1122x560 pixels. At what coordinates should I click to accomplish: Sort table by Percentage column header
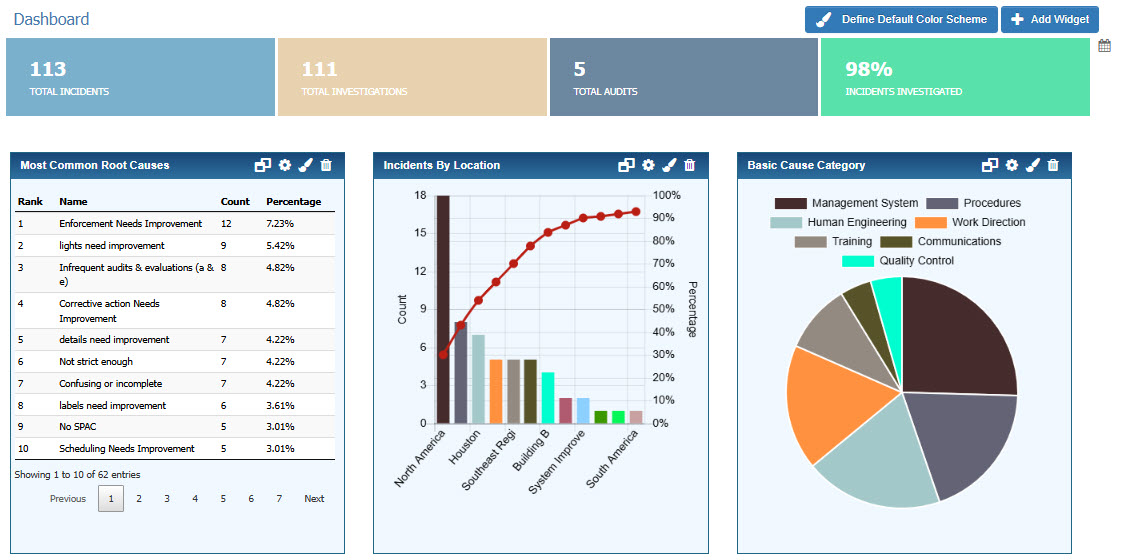click(293, 202)
